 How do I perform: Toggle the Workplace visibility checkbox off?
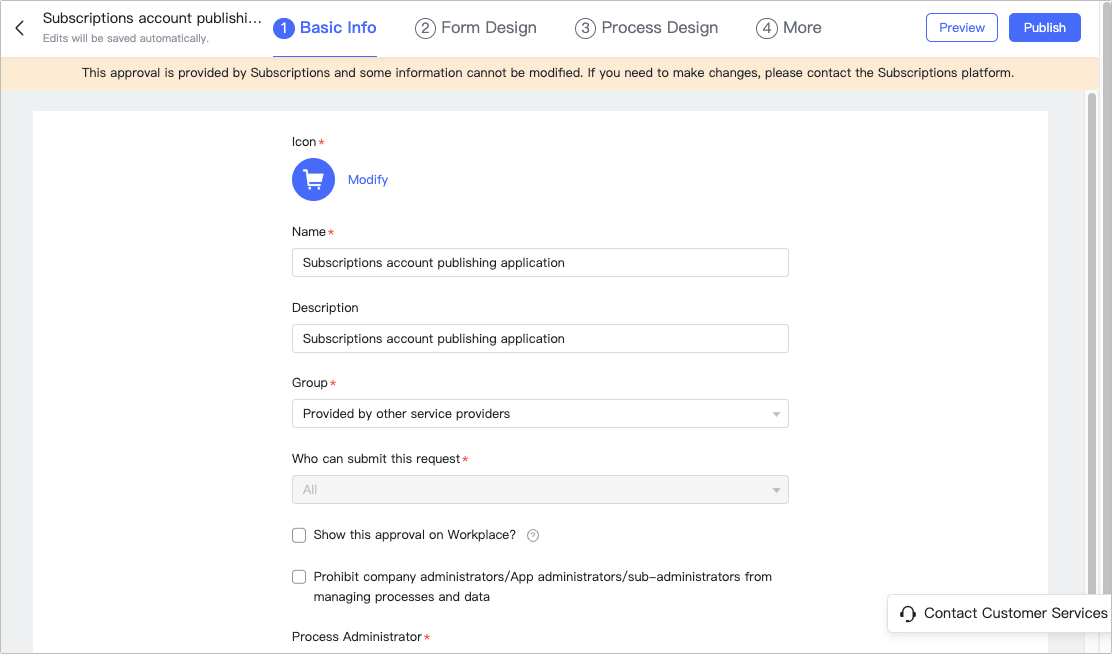(x=299, y=535)
